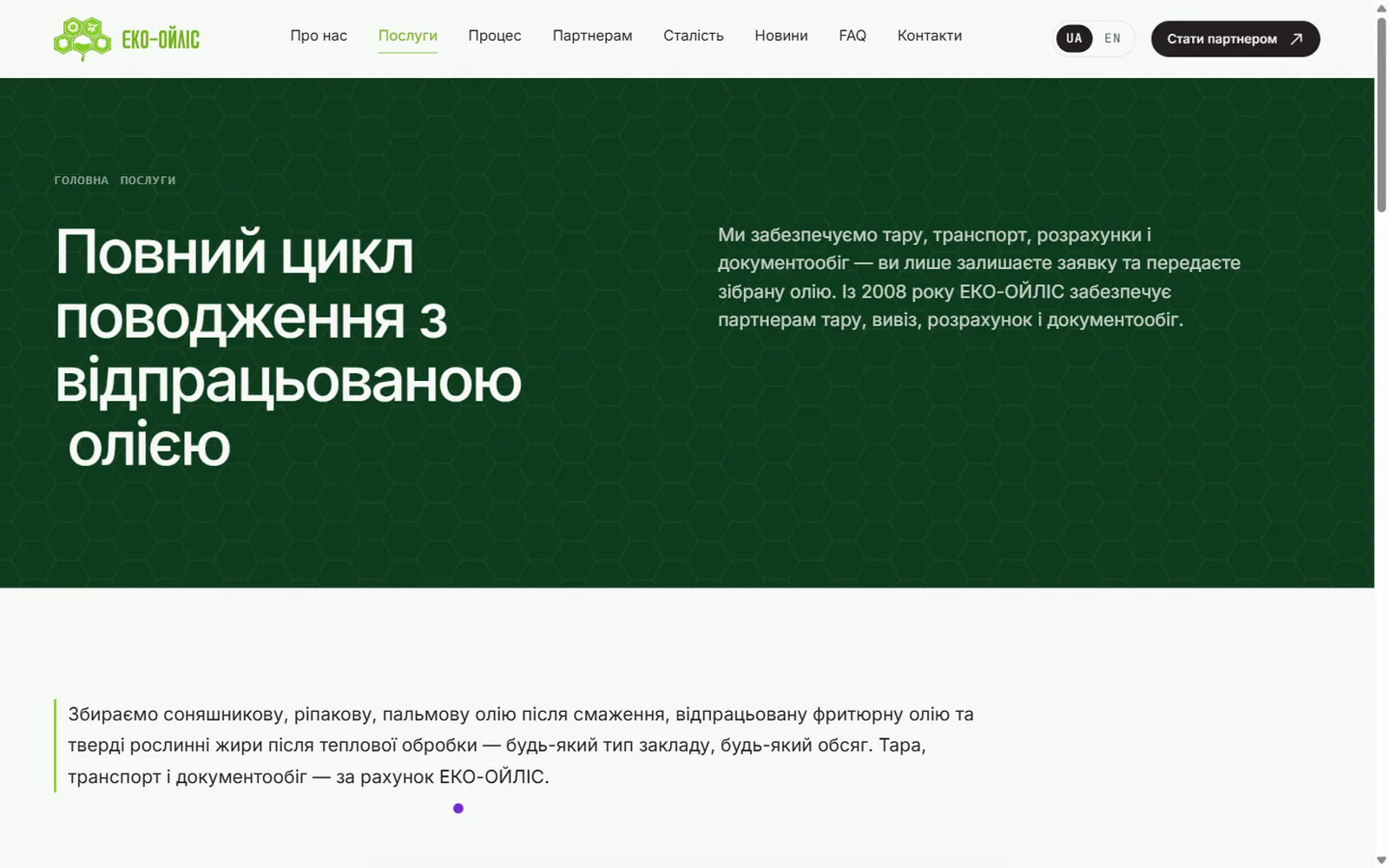Click the paragraph starting Ми забезпечуємо тару
This screenshot has height=868, width=1389.
coord(979,277)
